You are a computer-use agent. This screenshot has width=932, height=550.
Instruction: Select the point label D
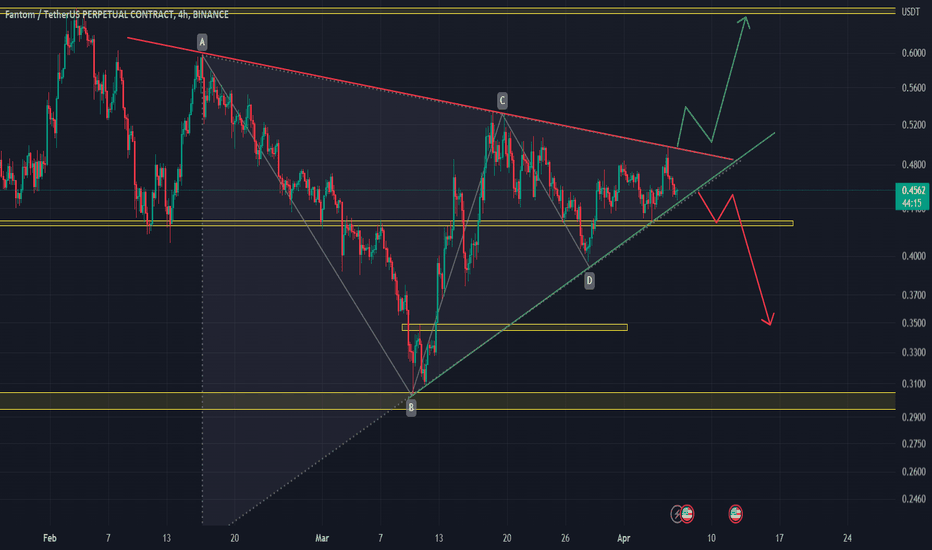[589, 281]
